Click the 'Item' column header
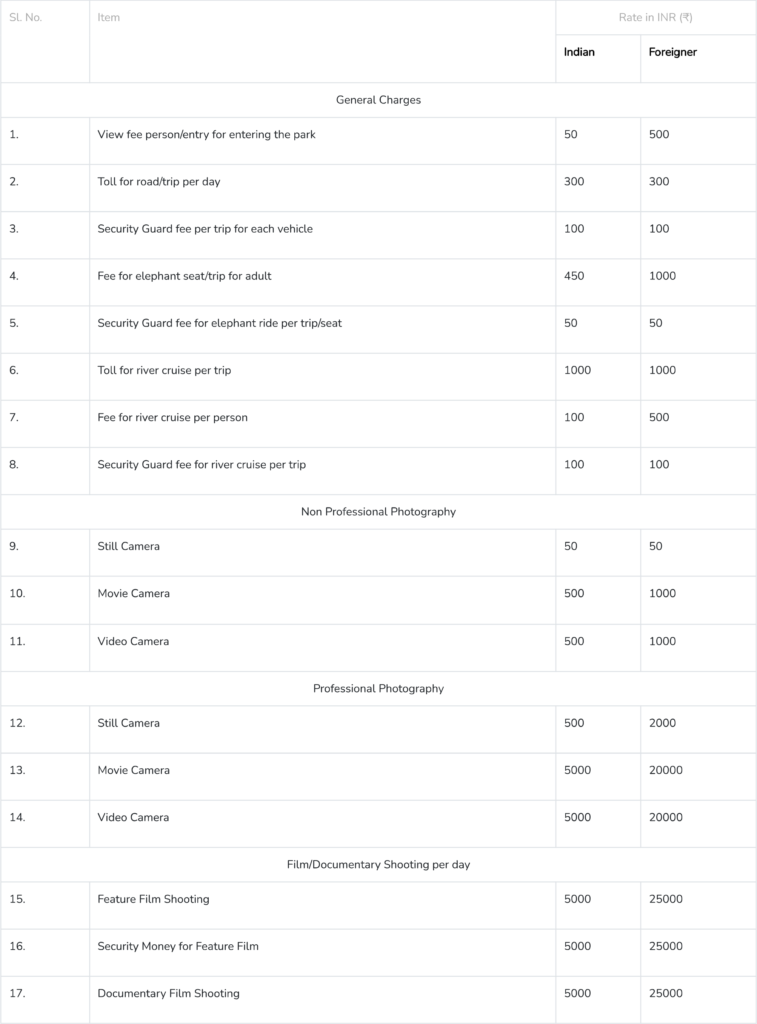This screenshot has width=757, height=1024. (x=109, y=18)
